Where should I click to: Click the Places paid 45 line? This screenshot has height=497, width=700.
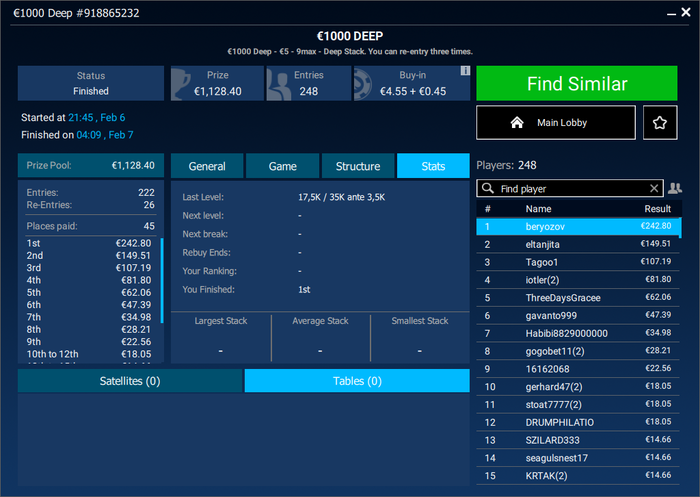90,226
